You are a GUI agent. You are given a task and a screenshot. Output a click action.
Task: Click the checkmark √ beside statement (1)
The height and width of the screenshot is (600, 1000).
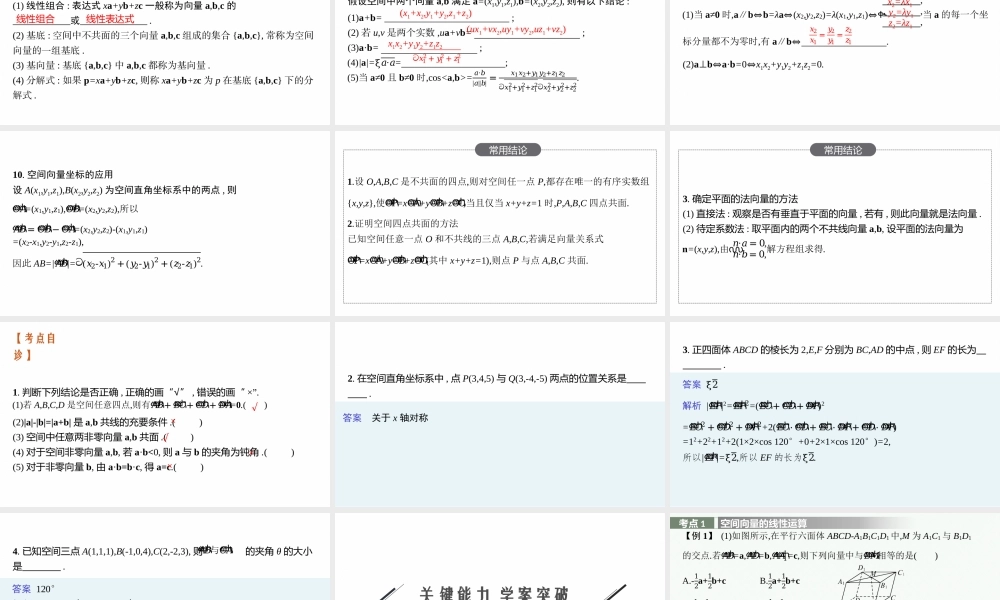[x=255, y=404]
